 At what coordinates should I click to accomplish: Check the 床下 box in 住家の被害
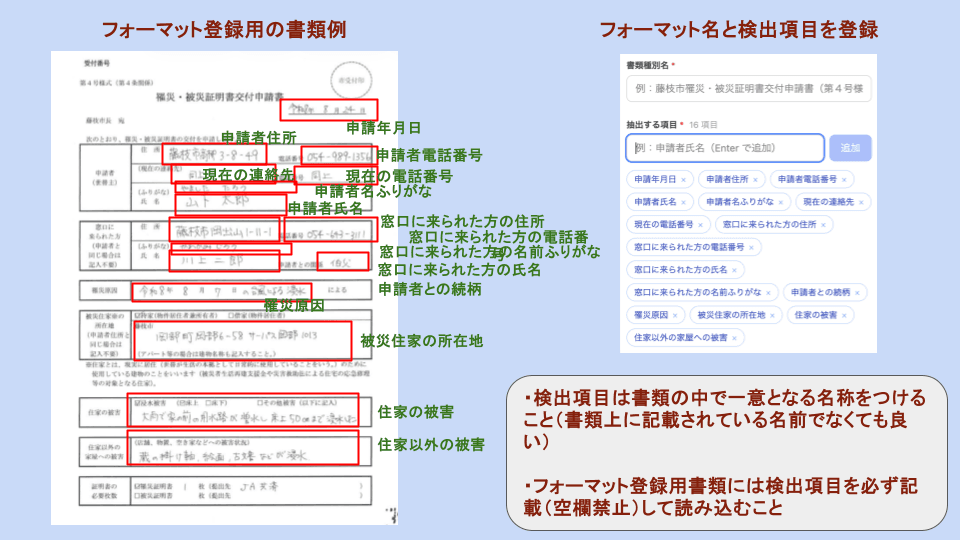[x=208, y=403]
